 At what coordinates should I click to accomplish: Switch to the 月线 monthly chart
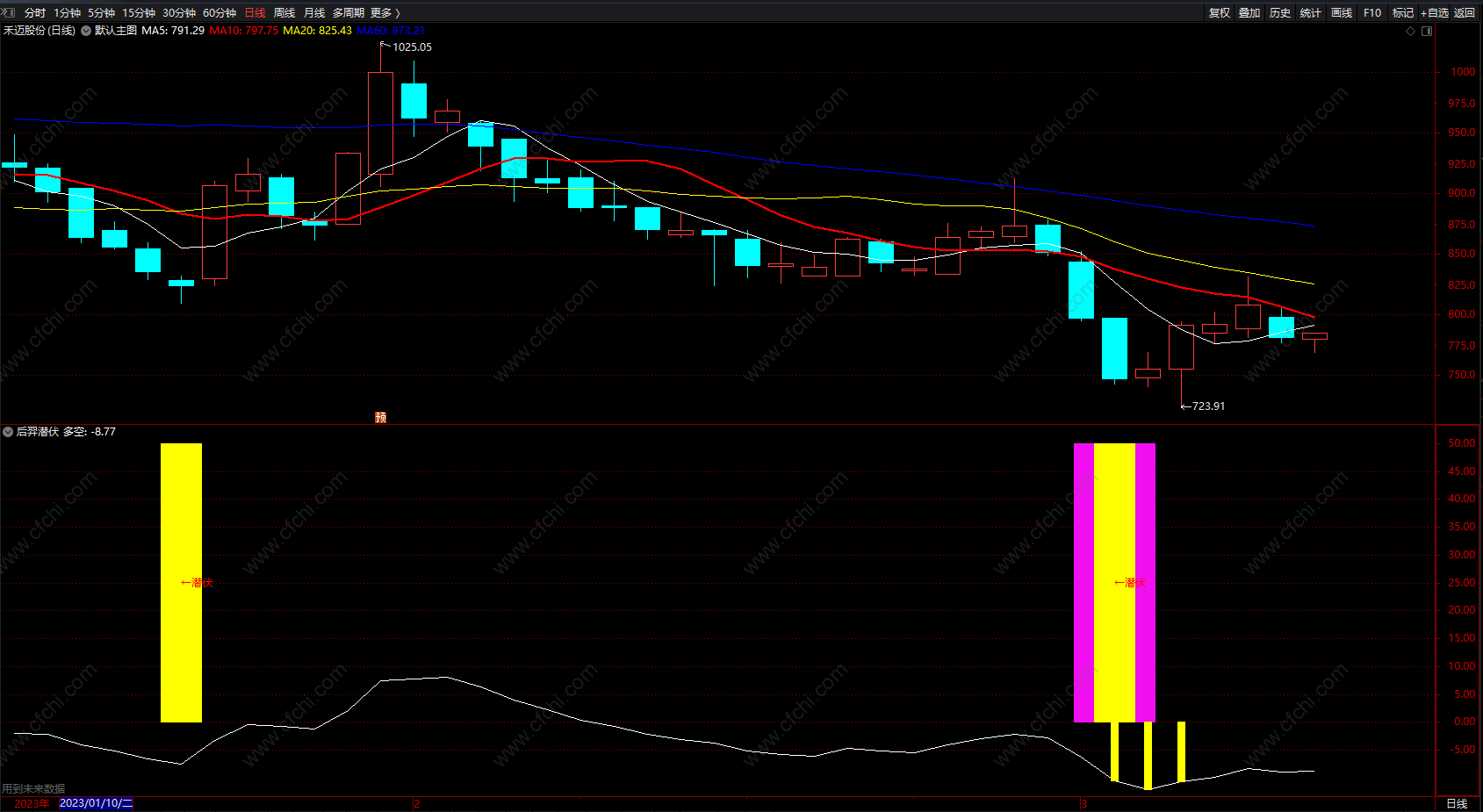(x=314, y=13)
